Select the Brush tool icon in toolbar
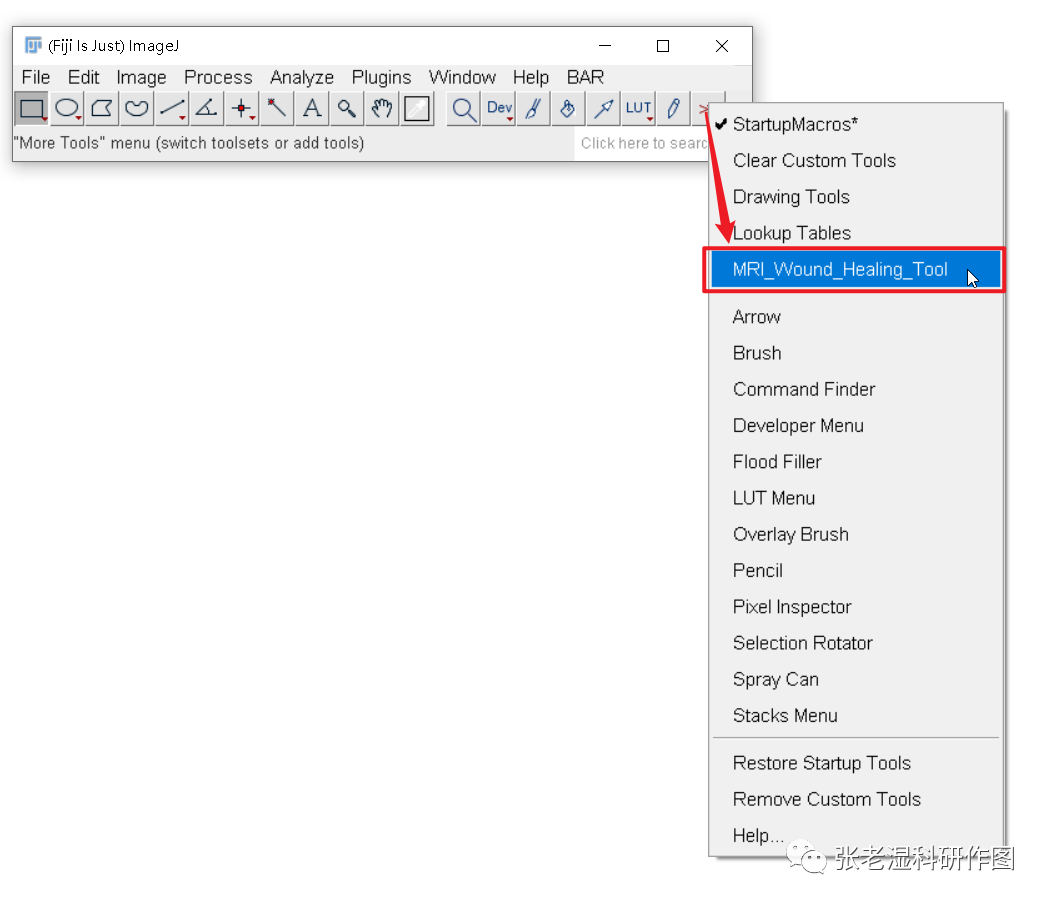The width and height of the screenshot is (1050, 905). tap(534, 109)
